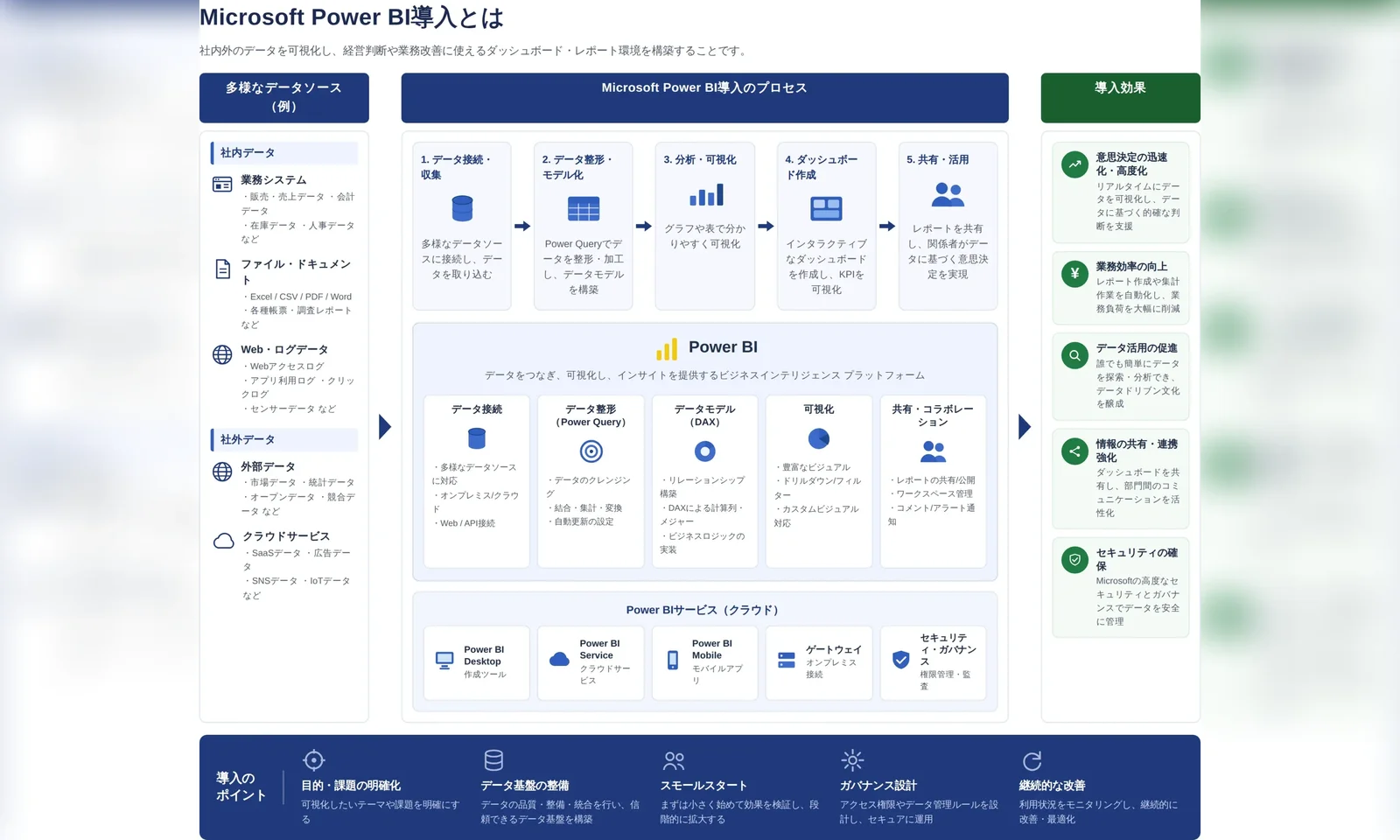1400x840 pixels.
Task: Click the セキュリティ・ガバナンス shield icon
Action: (901, 660)
